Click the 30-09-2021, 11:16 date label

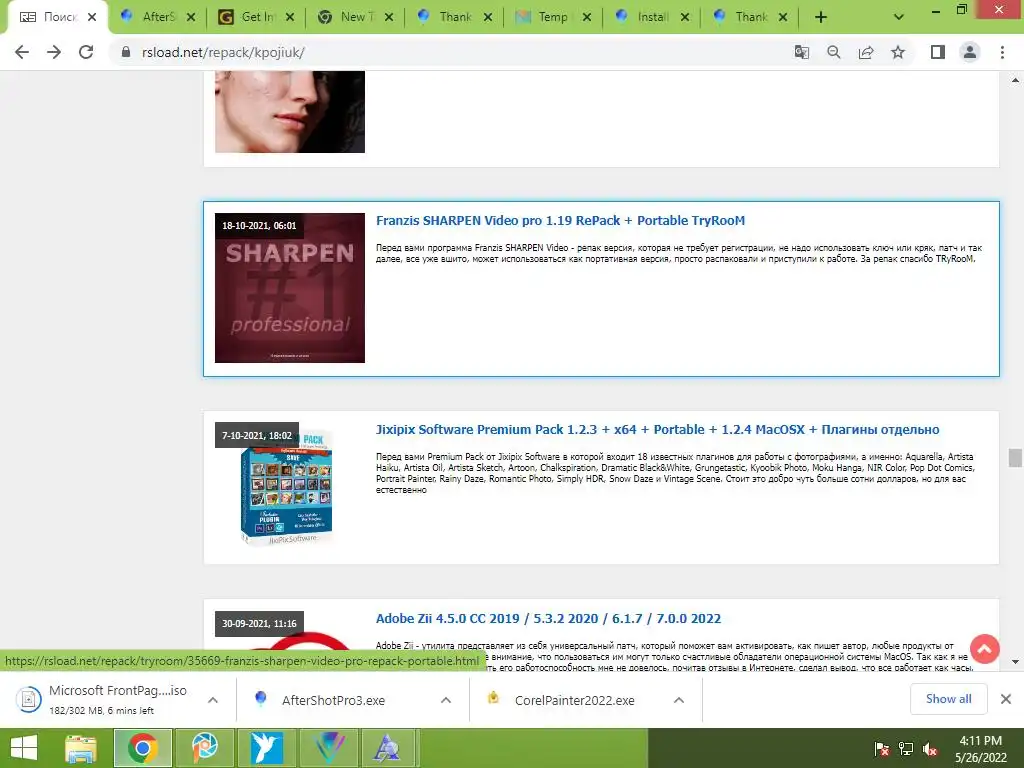click(x=259, y=623)
